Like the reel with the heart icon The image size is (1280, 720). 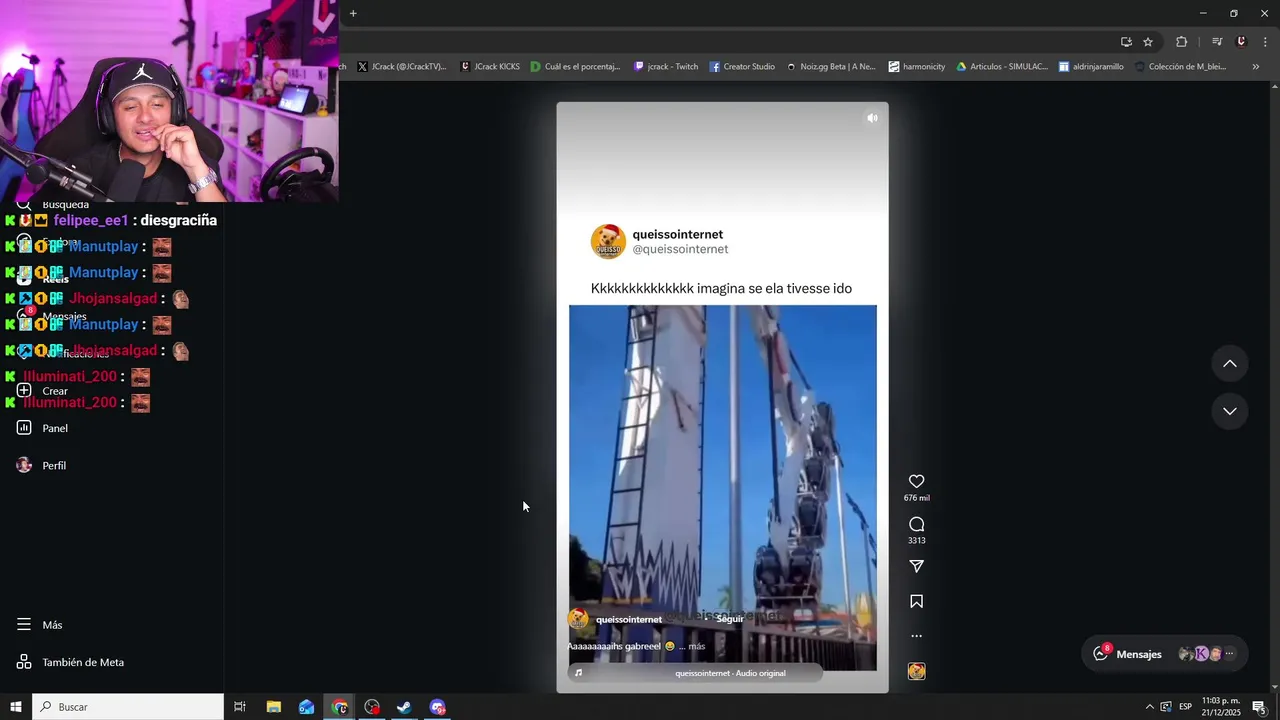[916, 482]
